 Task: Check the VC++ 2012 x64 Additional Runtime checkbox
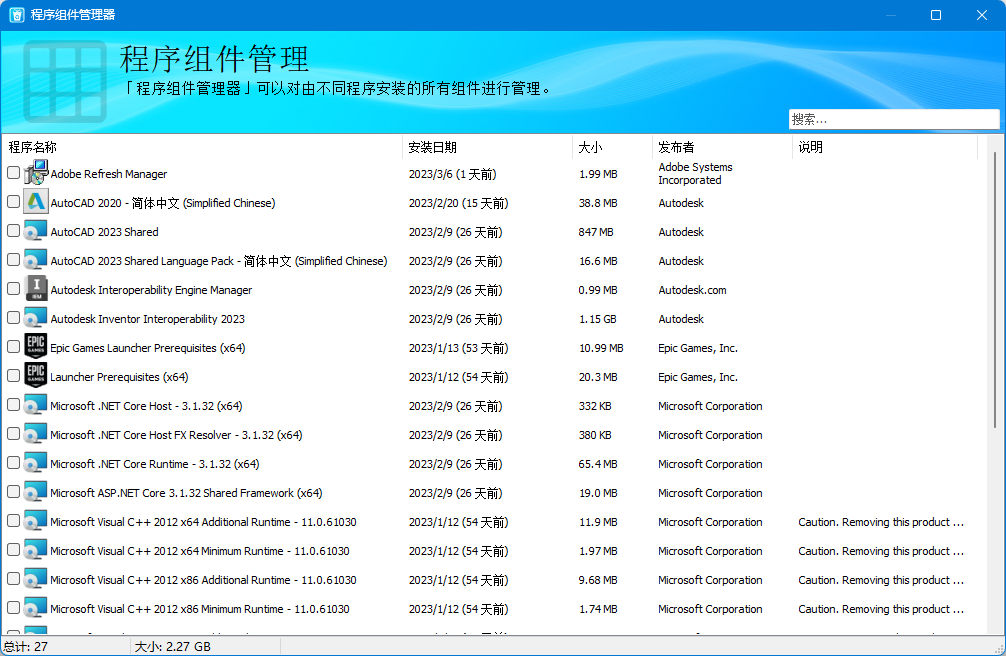coord(13,521)
